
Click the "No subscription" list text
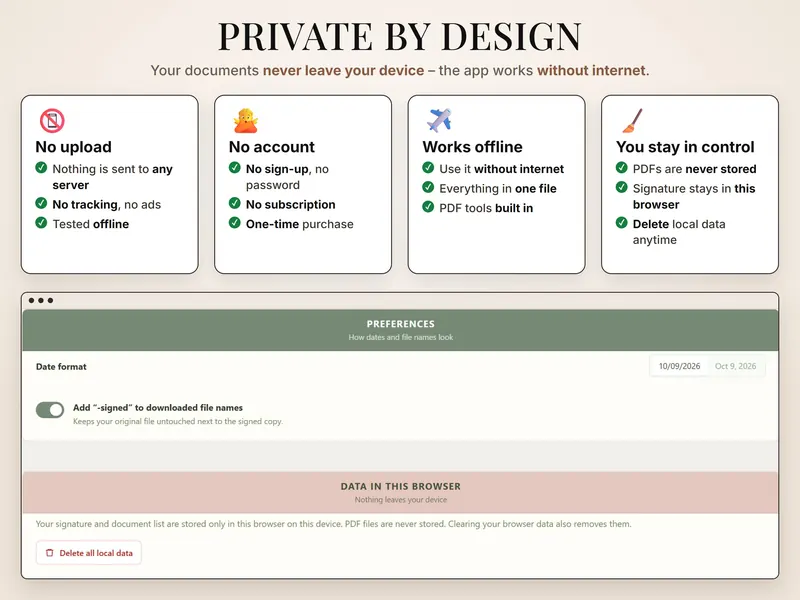(291, 205)
